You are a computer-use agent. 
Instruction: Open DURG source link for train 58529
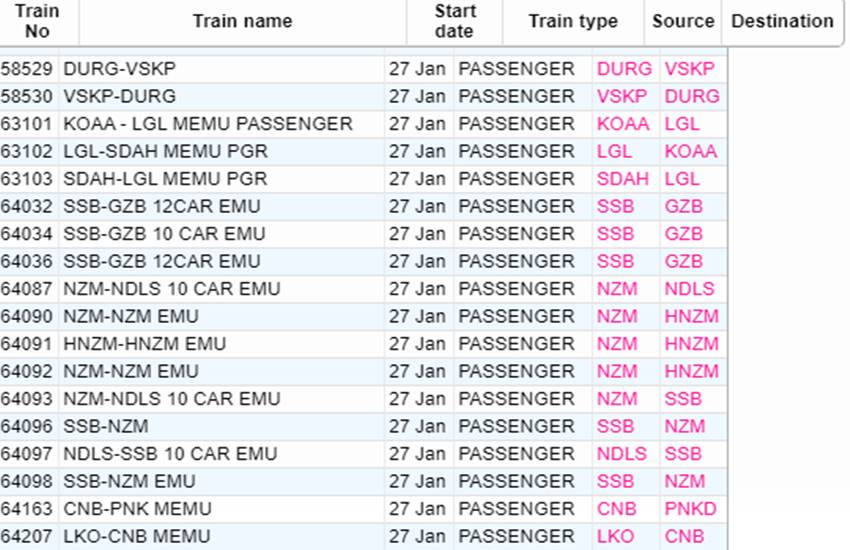(x=624, y=69)
